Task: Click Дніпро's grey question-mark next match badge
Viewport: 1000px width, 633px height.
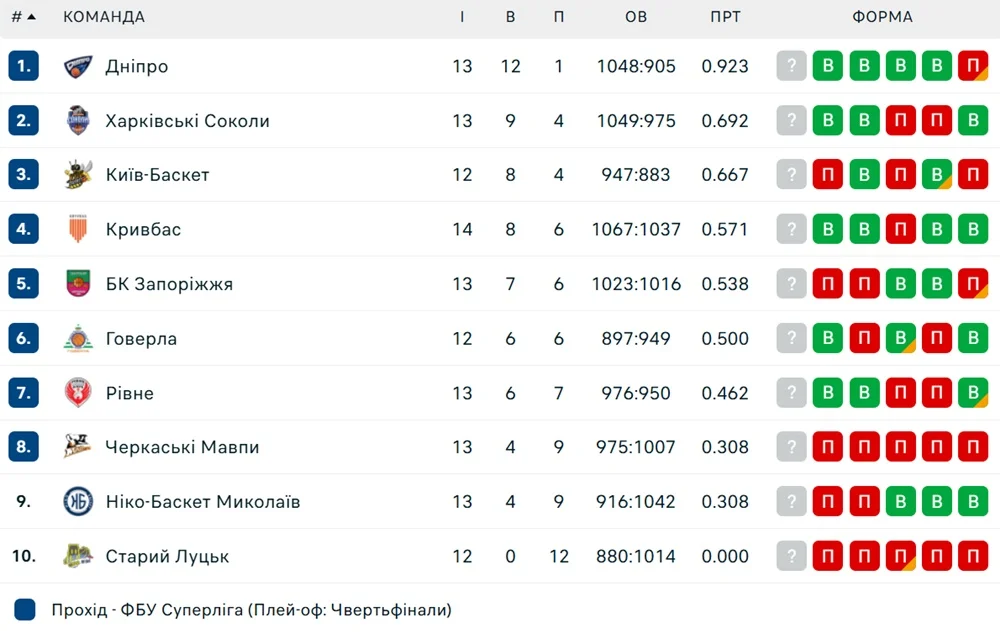Action: (x=791, y=67)
